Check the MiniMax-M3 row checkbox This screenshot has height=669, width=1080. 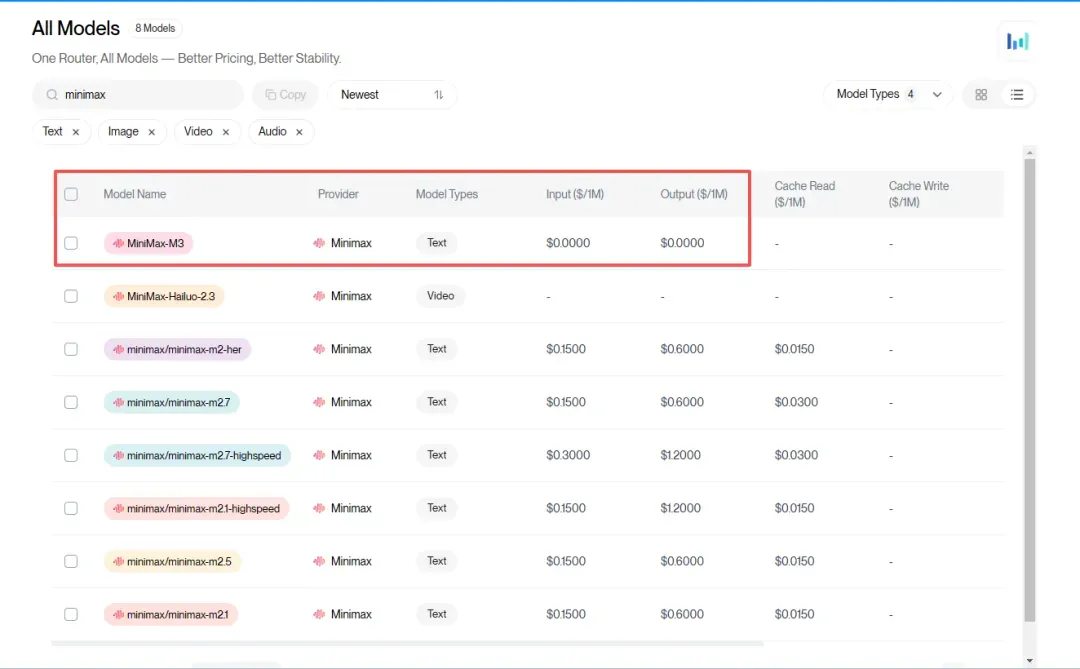(71, 243)
